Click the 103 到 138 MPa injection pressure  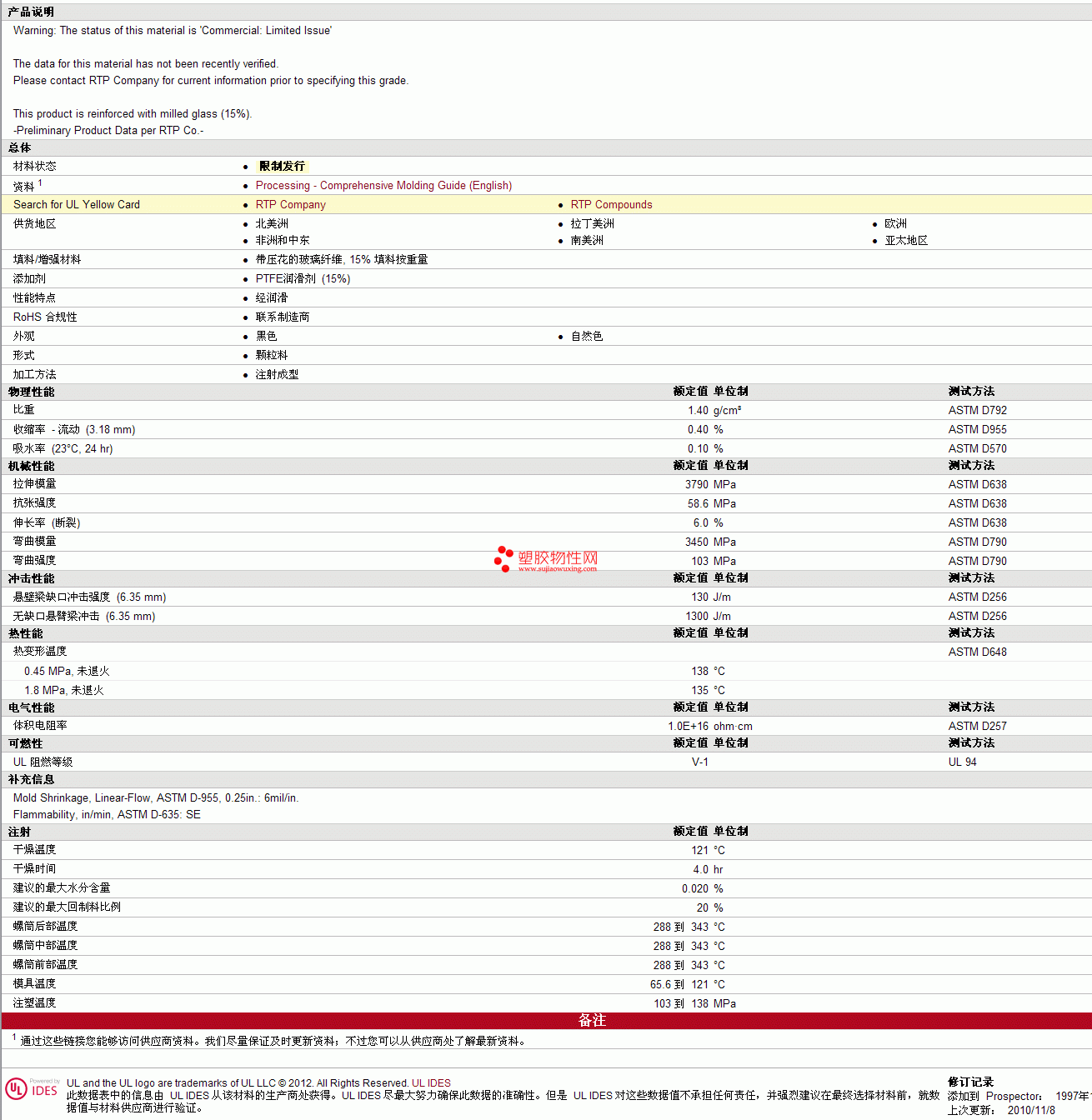[695, 1004]
